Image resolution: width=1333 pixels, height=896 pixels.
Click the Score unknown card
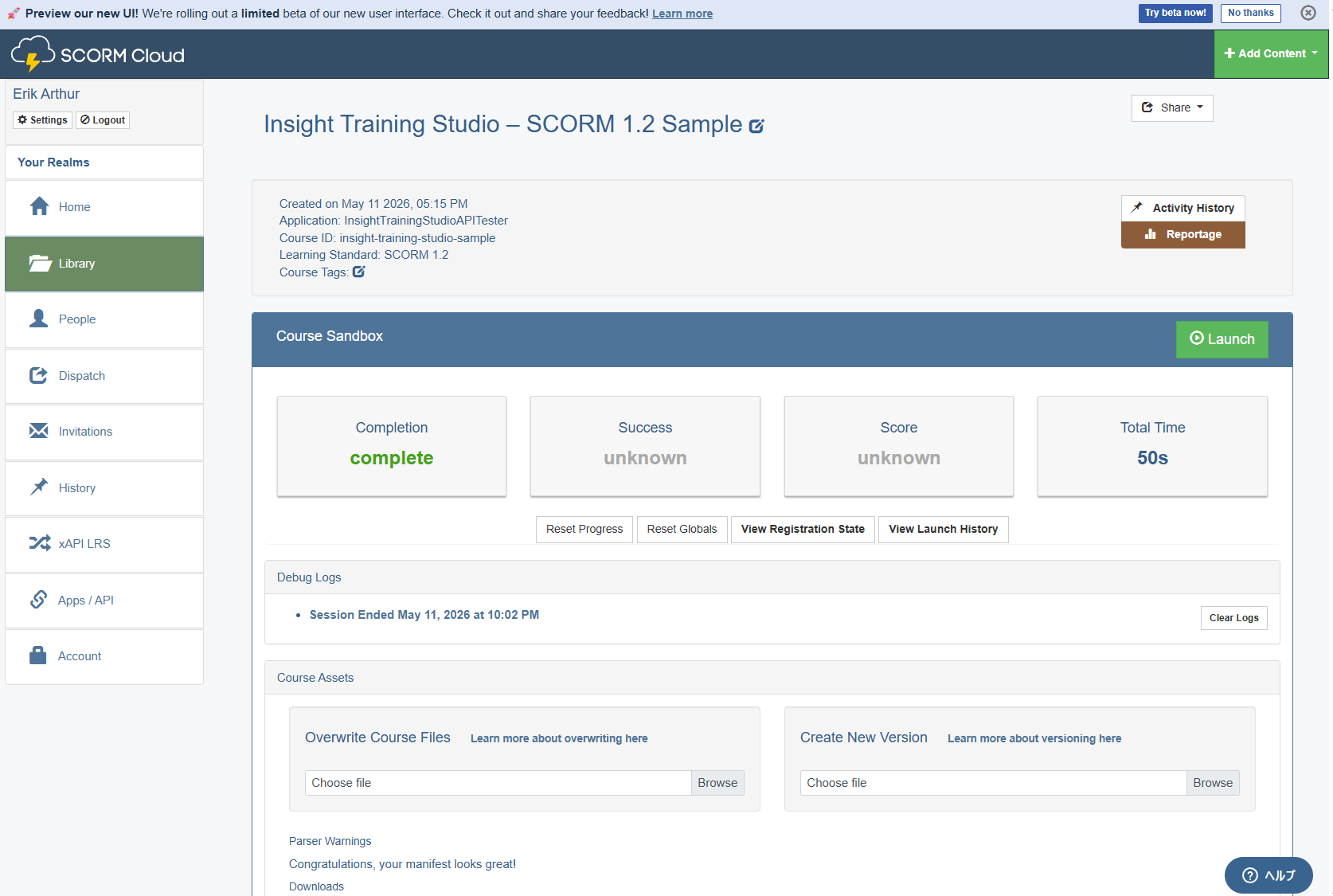[899, 446]
